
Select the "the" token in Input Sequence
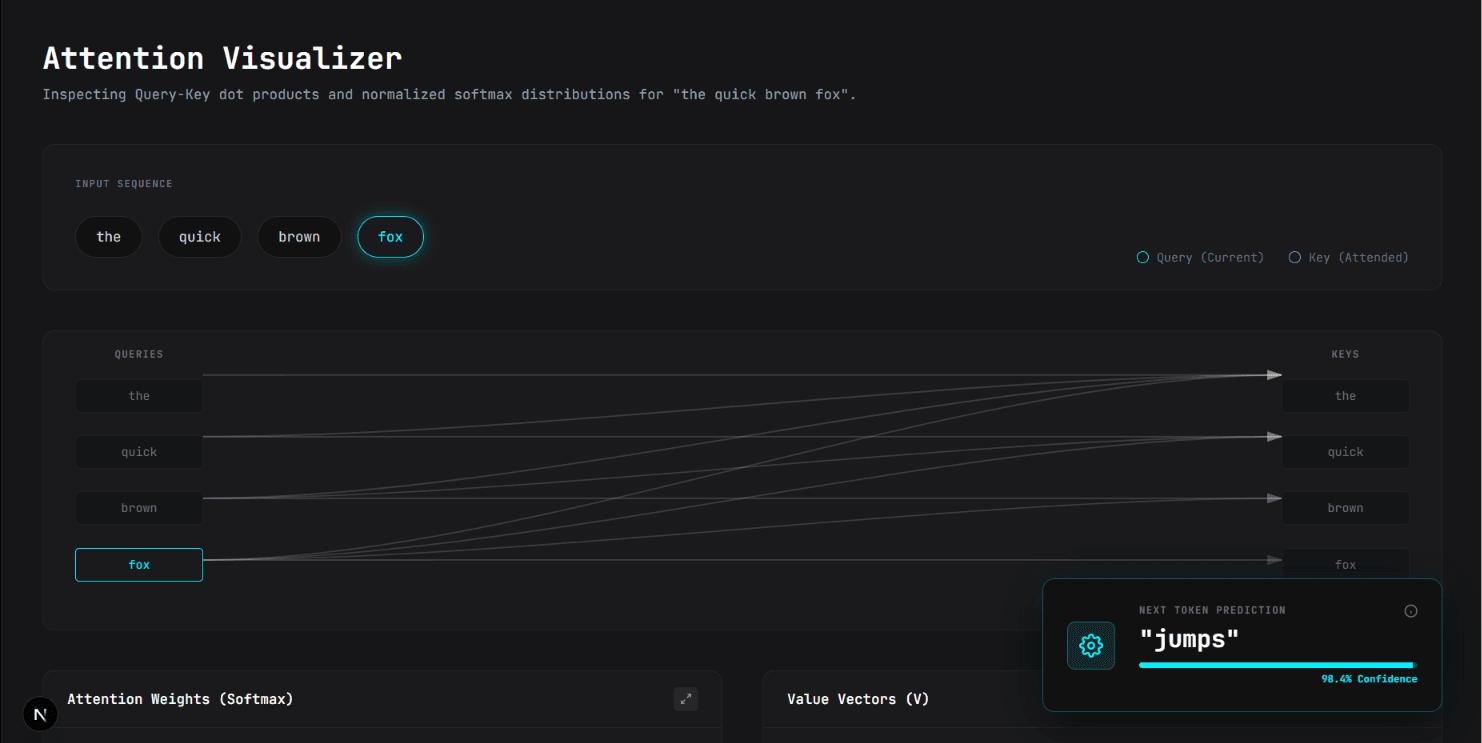point(109,237)
